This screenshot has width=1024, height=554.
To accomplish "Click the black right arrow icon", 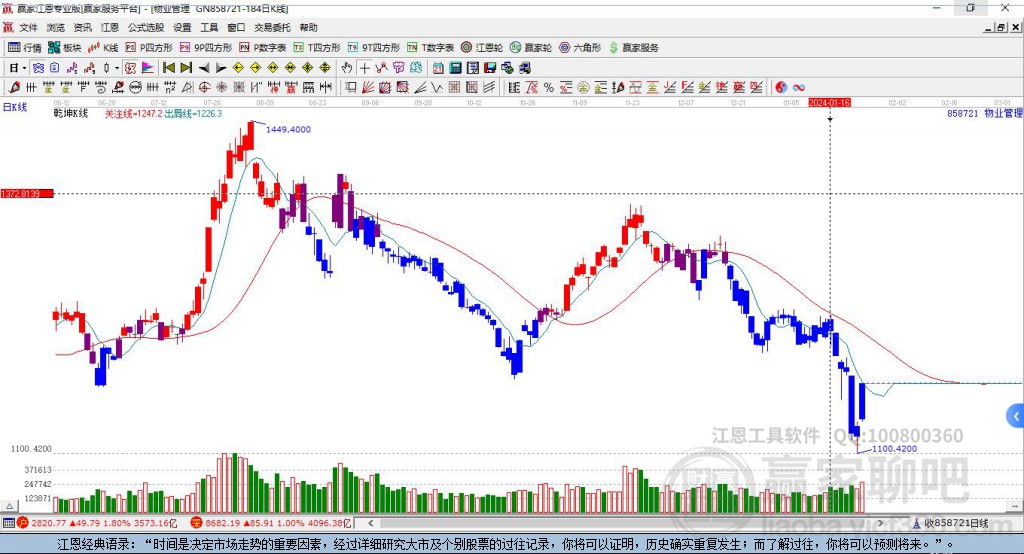I will pyautogui.click(x=221, y=68).
